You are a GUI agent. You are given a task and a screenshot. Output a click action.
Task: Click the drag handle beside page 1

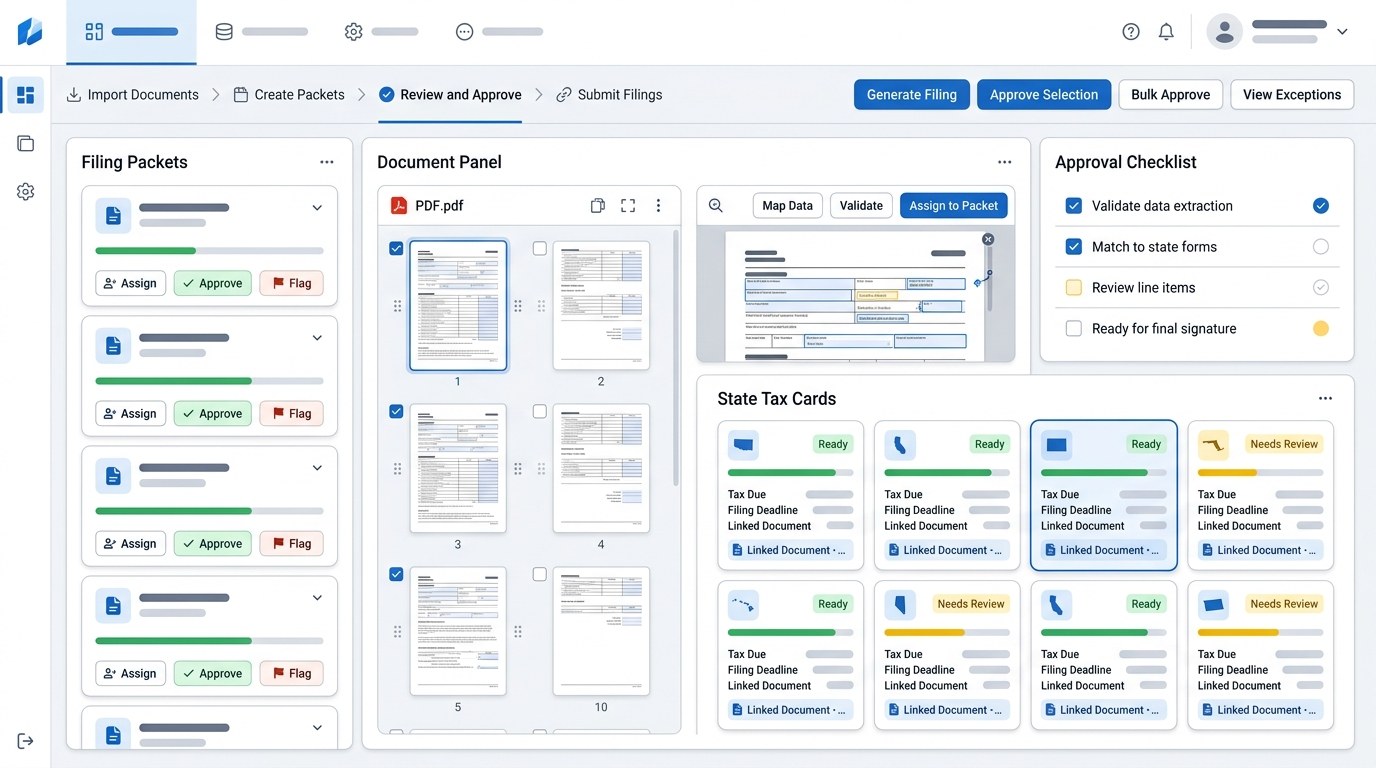(397, 305)
